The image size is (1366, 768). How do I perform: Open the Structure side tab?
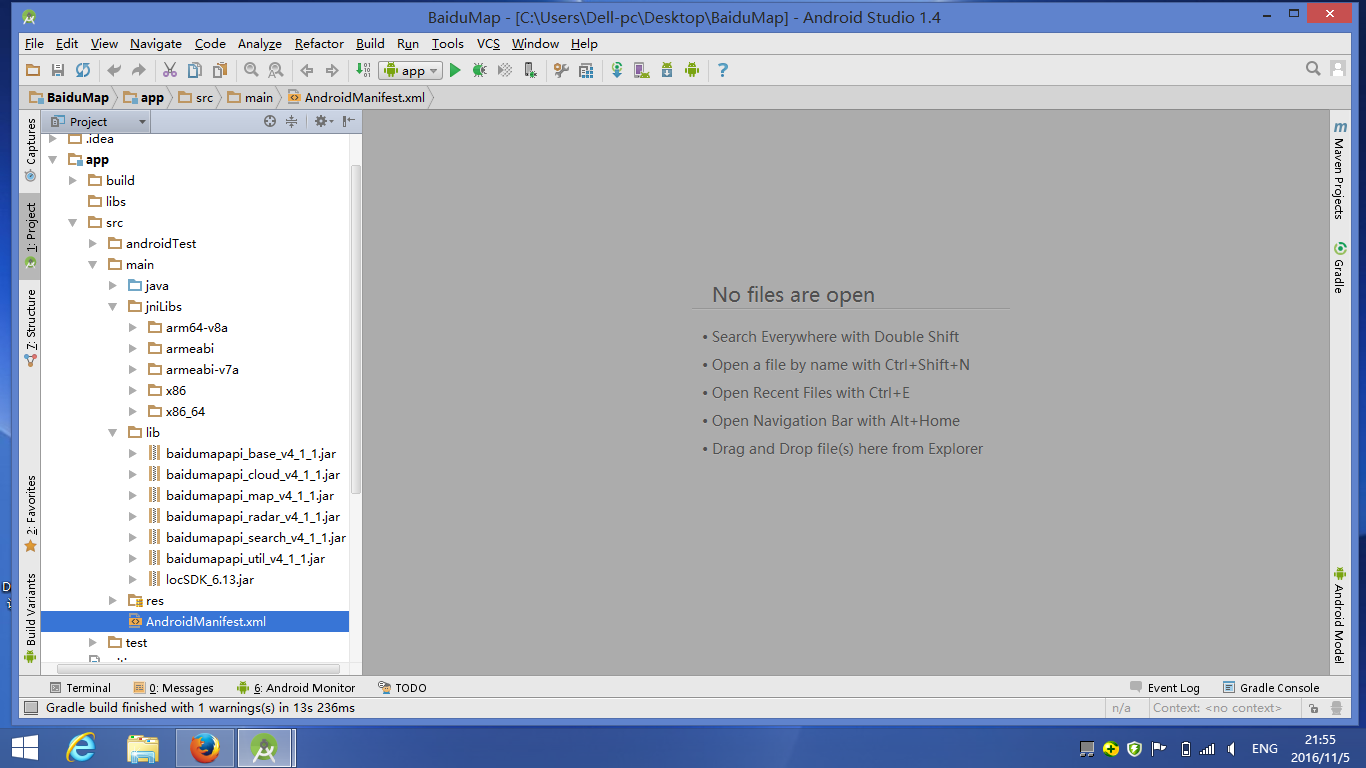pos(30,327)
